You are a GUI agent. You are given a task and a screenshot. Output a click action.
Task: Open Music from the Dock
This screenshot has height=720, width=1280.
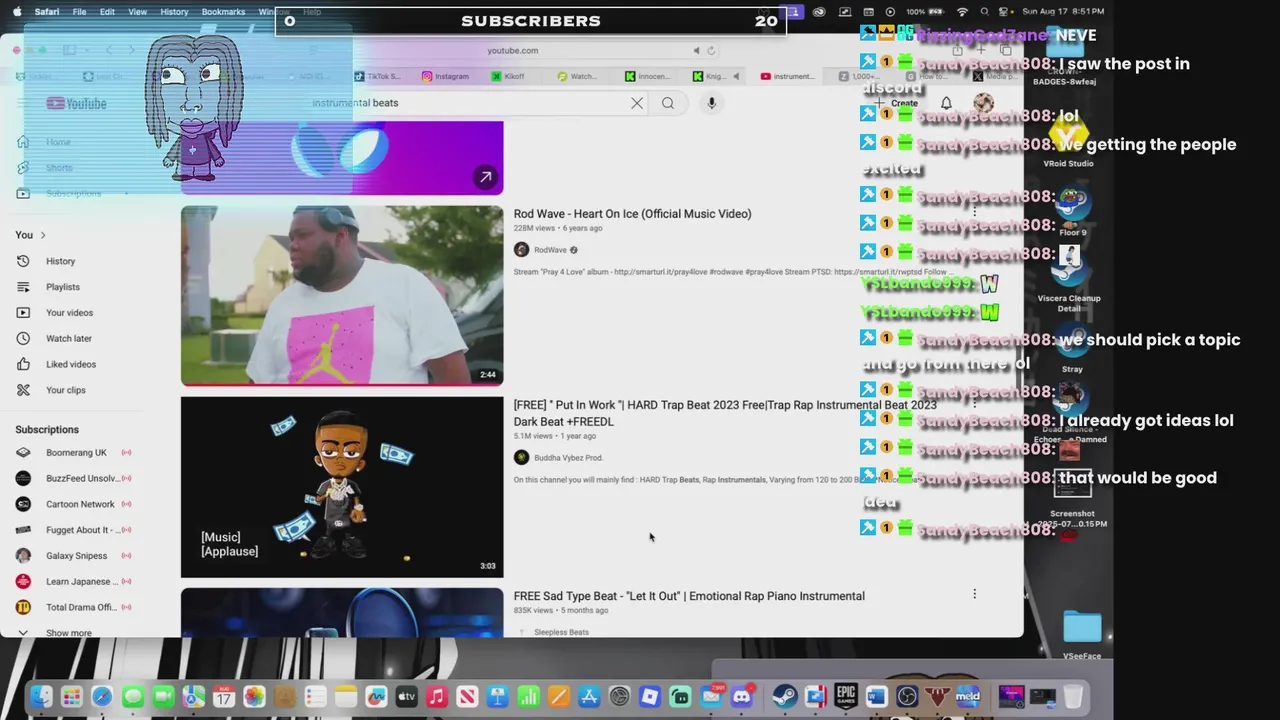[x=437, y=697]
